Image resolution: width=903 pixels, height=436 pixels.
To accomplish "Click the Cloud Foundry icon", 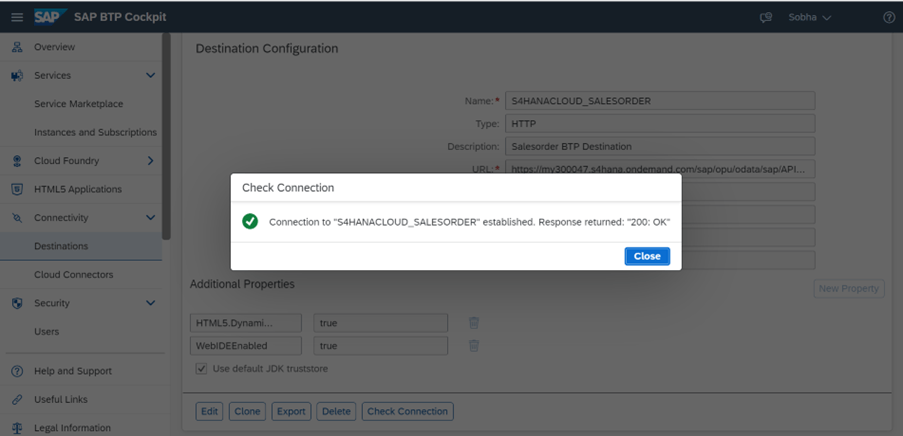I will (x=17, y=161).
